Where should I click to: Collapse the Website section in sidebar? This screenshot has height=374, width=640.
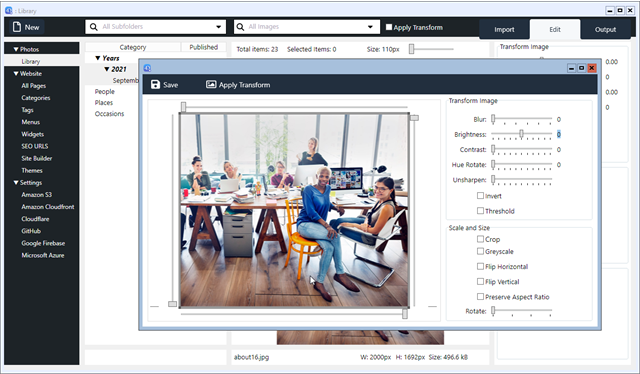pyautogui.click(x=16, y=73)
